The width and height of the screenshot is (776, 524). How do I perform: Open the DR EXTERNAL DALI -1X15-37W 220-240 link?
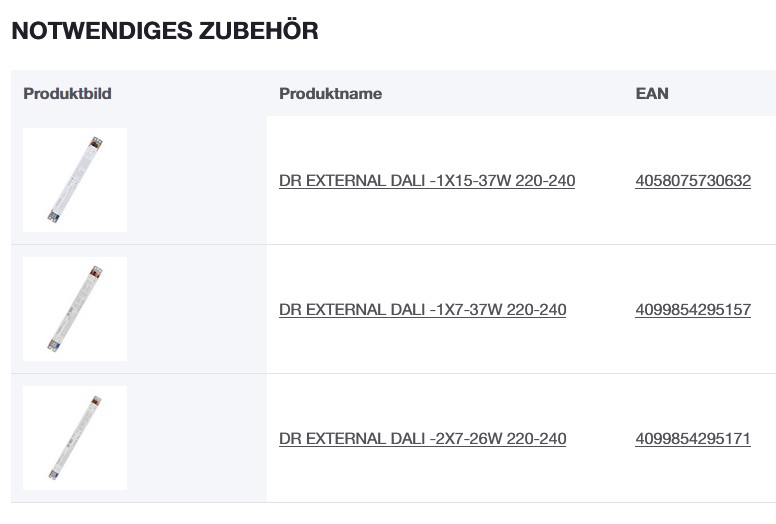point(427,181)
